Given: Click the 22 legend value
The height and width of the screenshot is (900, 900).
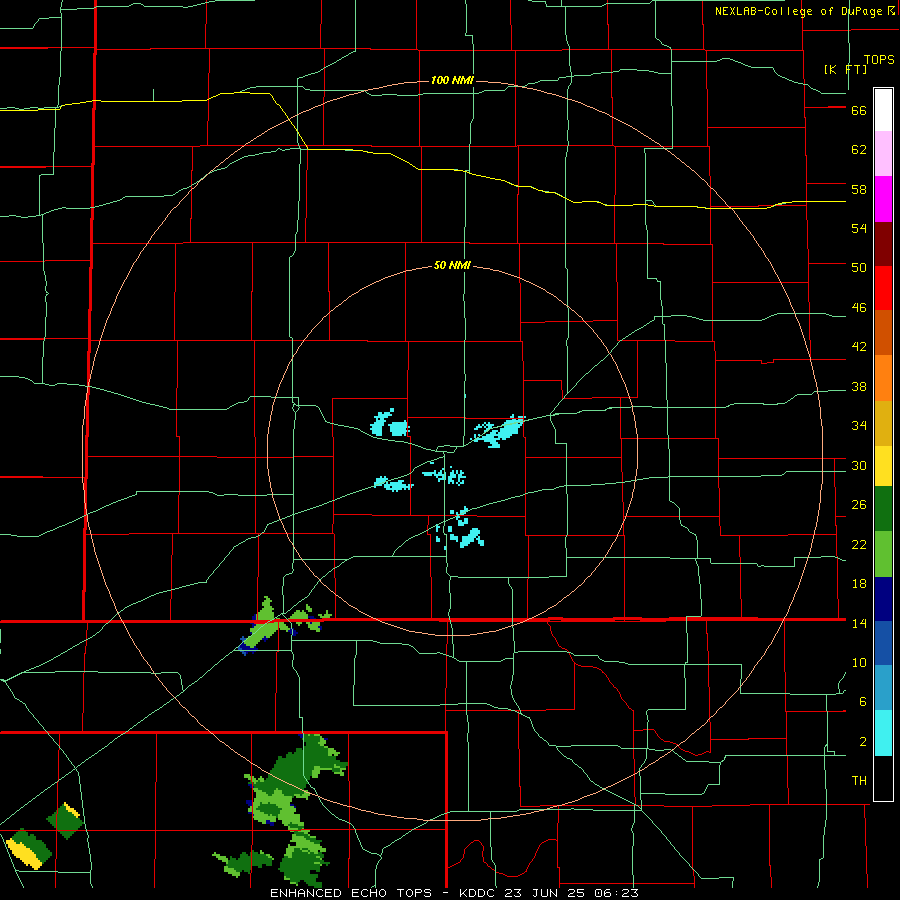Looking at the screenshot, I should tap(859, 544).
